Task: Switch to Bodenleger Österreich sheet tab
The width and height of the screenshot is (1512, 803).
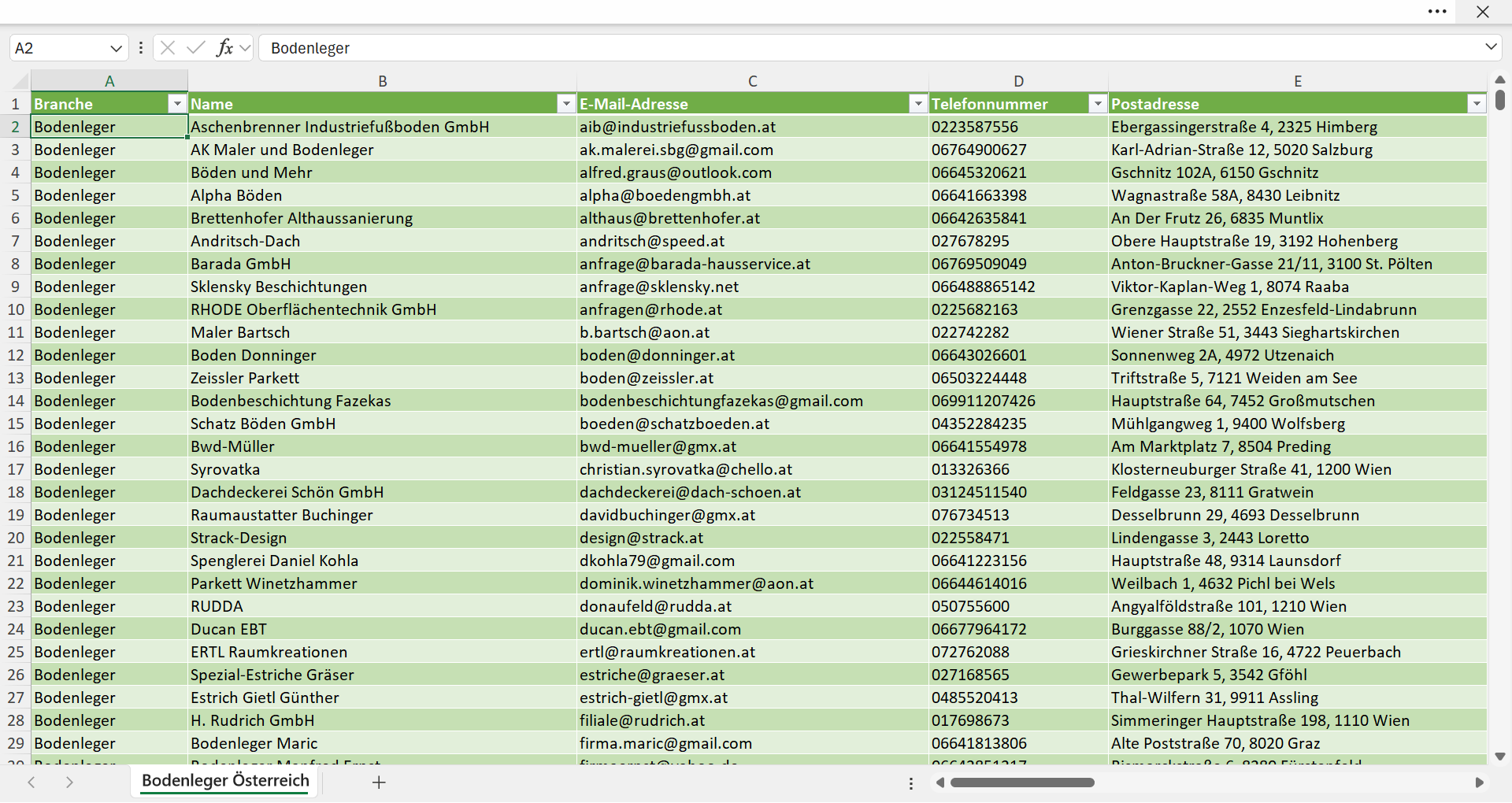Action: pos(225,781)
